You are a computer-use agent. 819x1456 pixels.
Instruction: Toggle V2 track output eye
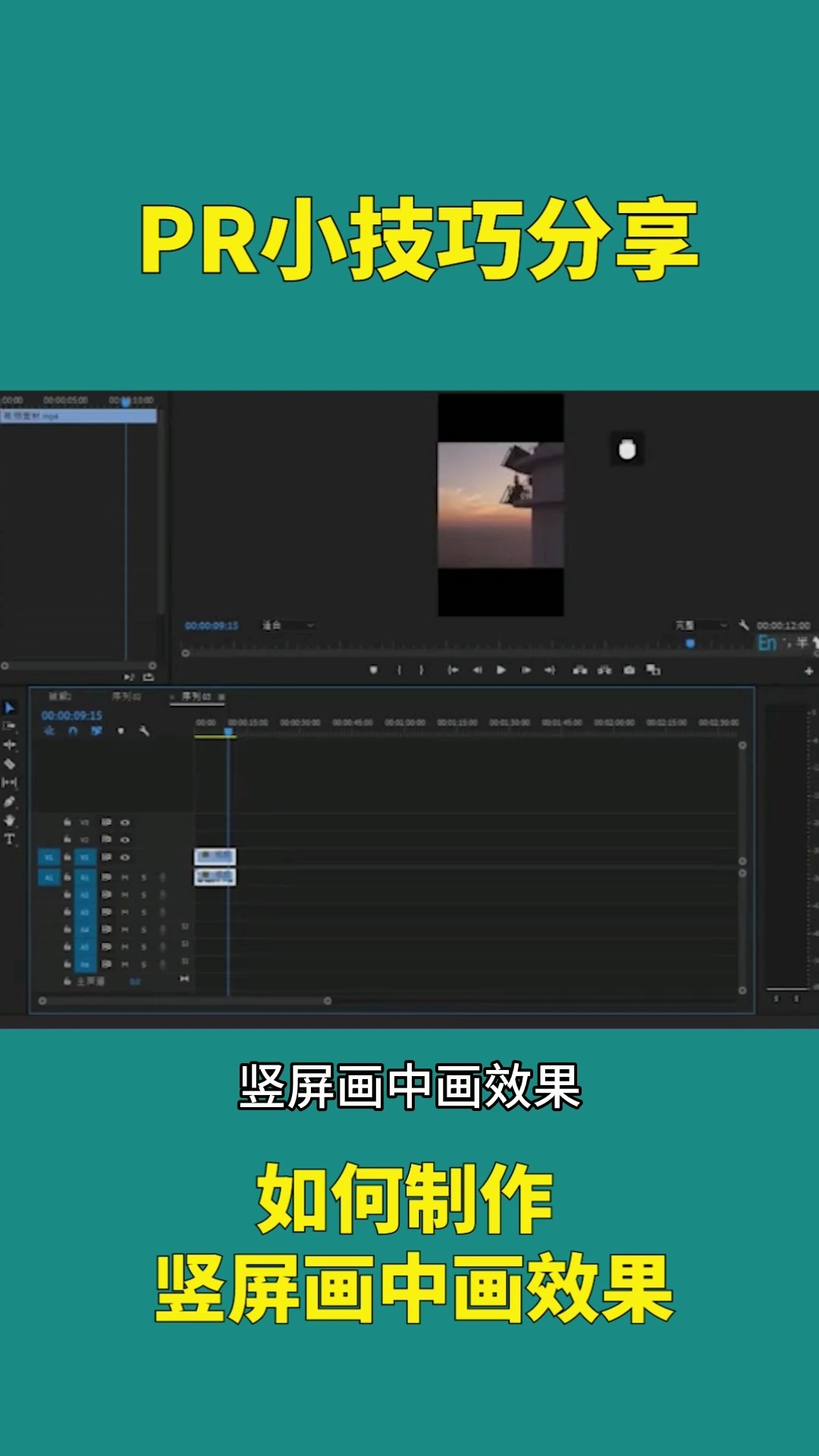pyautogui.click(x=125, y=839)
